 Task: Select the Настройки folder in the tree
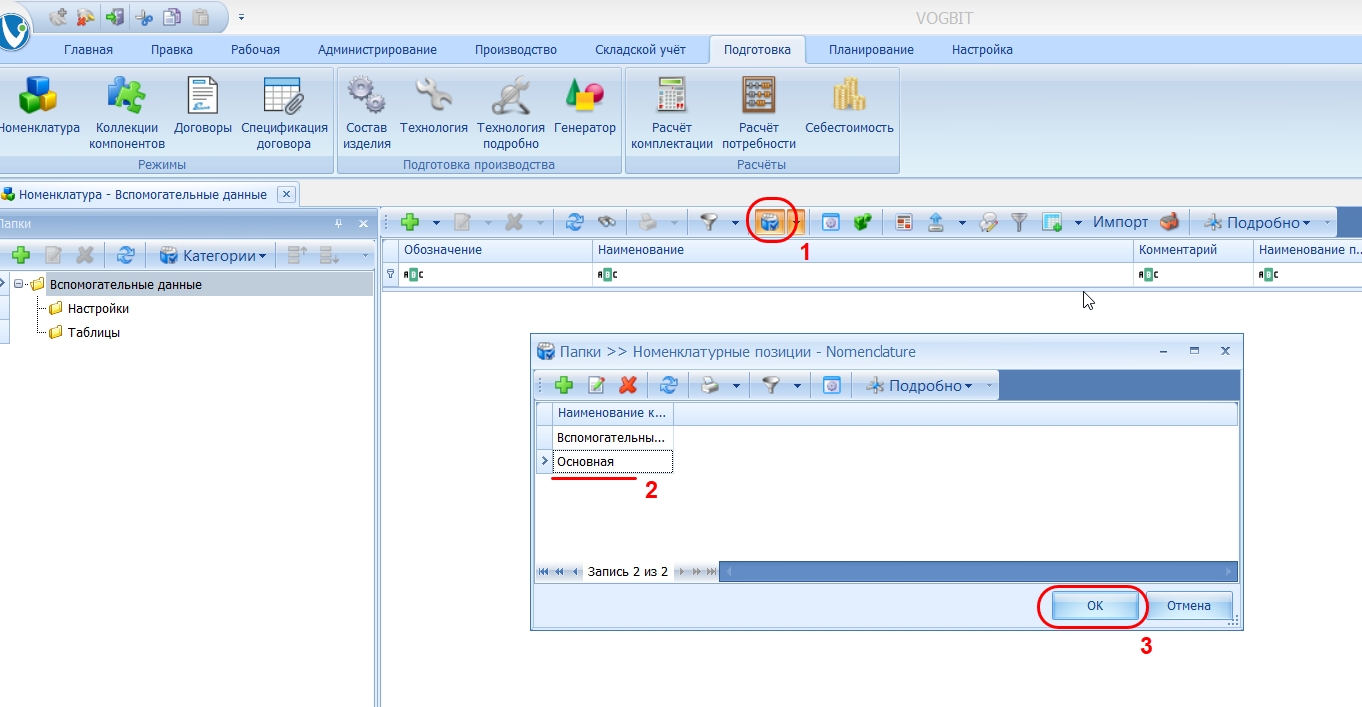coord(98,308)
